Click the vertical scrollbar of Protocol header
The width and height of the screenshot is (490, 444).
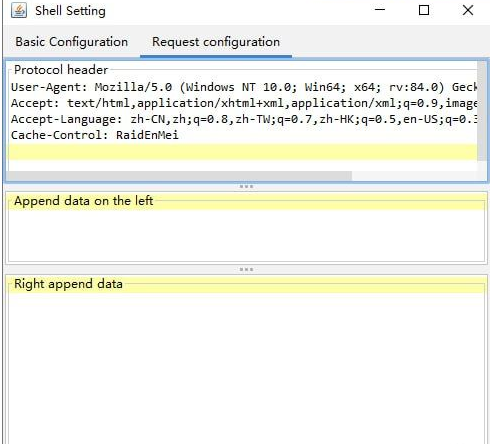point(482,111)
